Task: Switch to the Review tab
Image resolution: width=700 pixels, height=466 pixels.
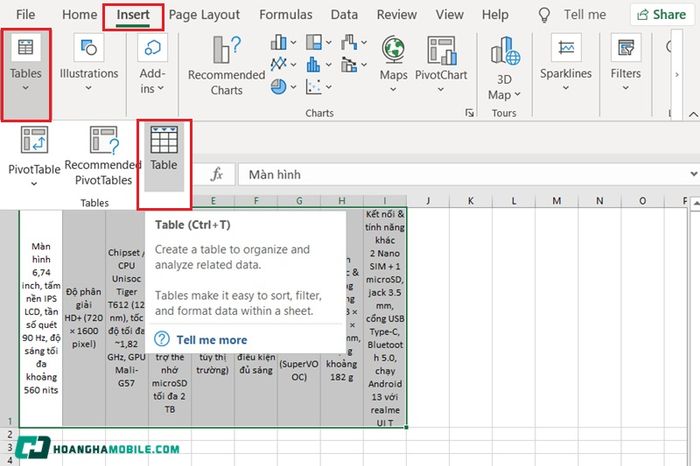Action: (x=396, y=15)
